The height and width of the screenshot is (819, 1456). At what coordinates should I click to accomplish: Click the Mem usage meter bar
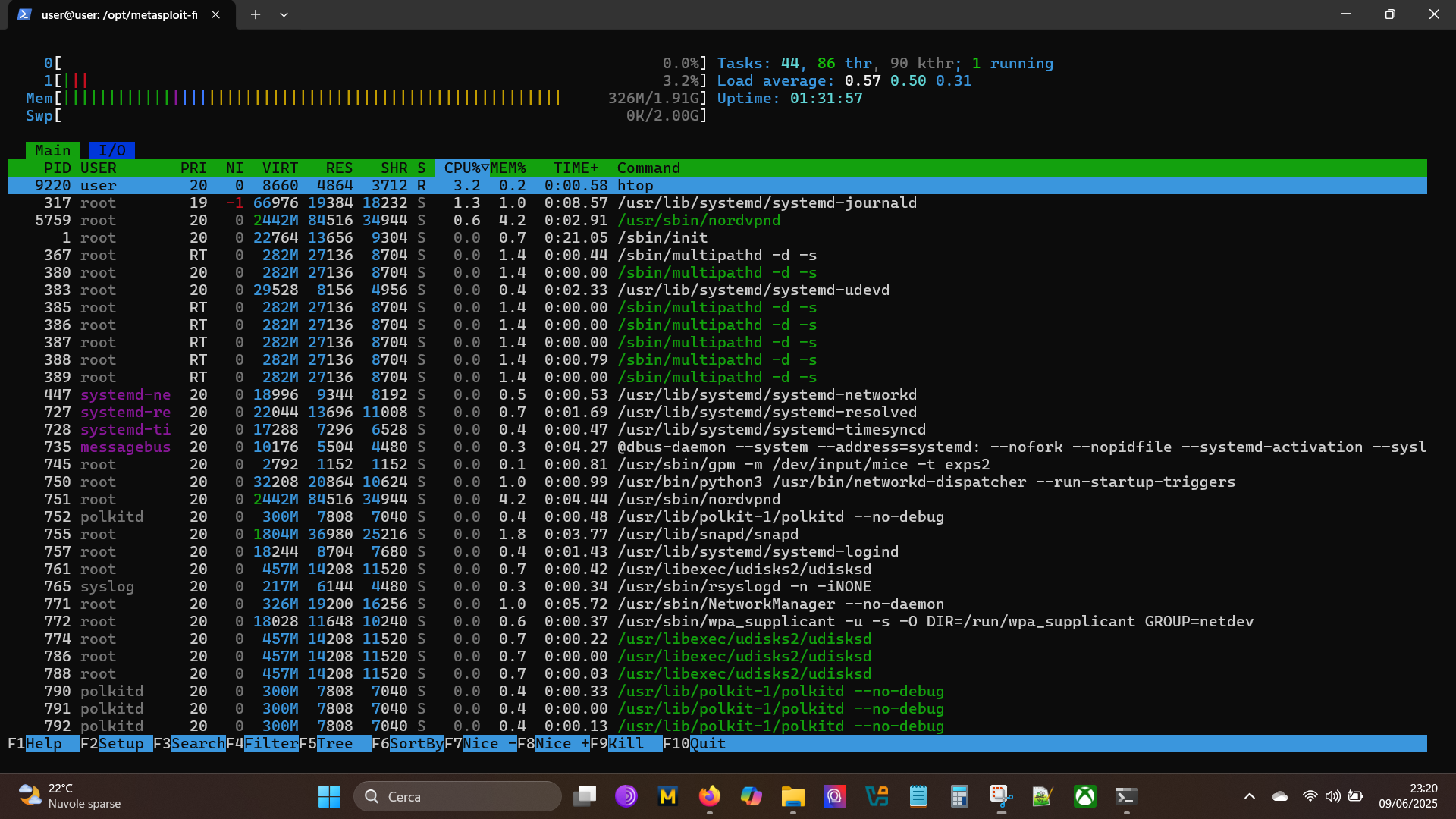[x=366, y=98]
